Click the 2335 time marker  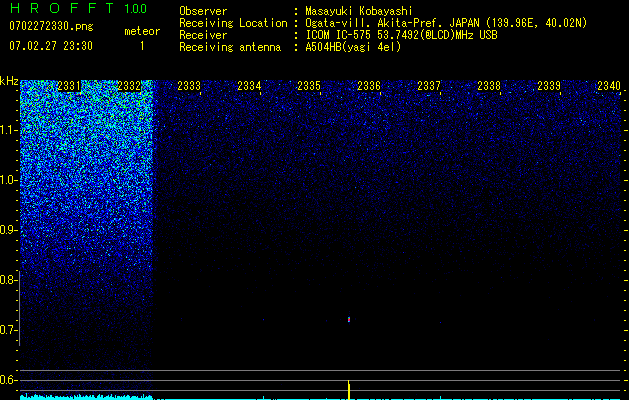pyautogui.click(x=308, y=86)
